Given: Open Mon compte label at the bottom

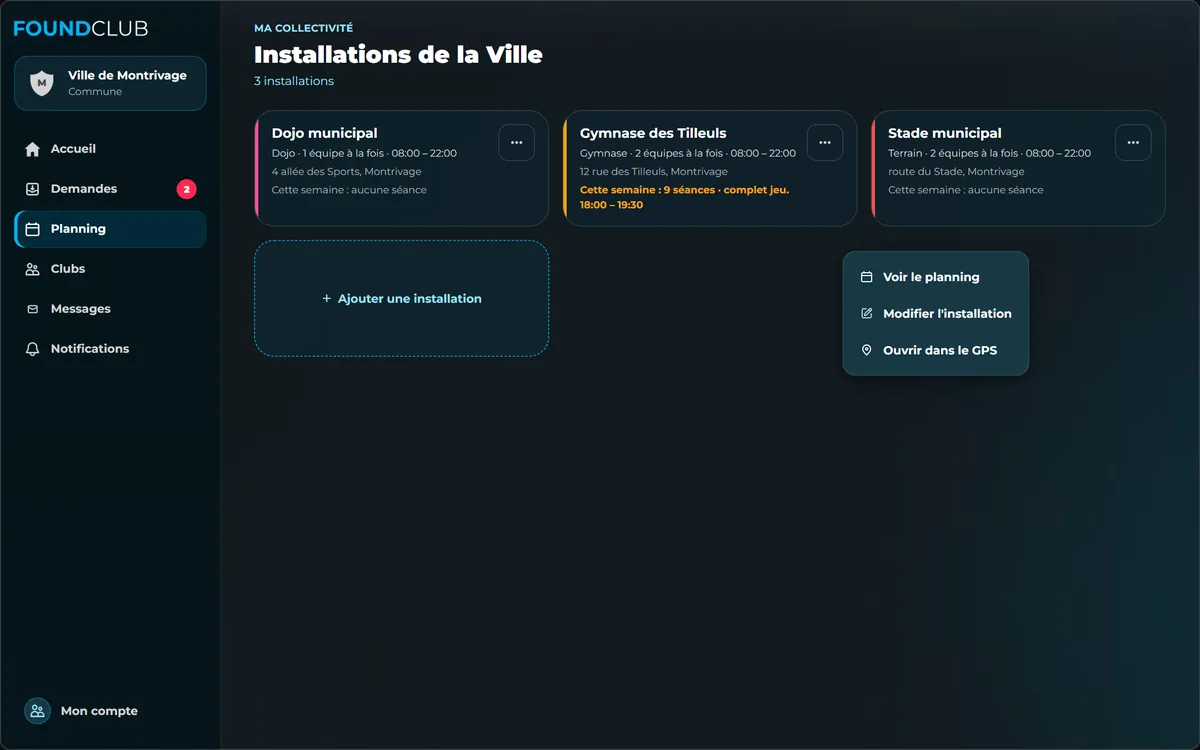Looking at the screenshot, I should (x=99, y=711).
